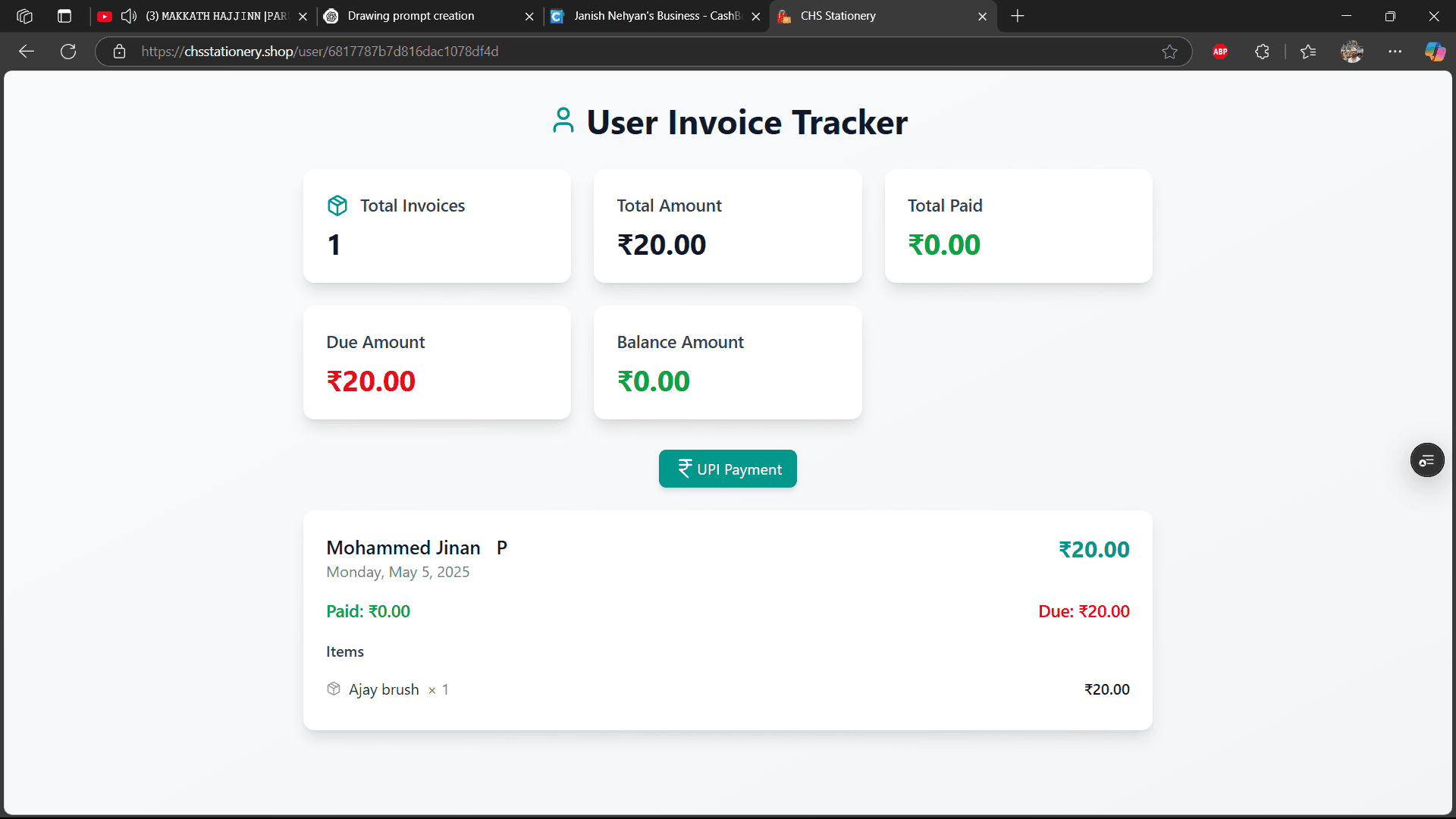Click the Balance Amount label
The width and height of the screenshot is (1456, 819).
[680, 342]
